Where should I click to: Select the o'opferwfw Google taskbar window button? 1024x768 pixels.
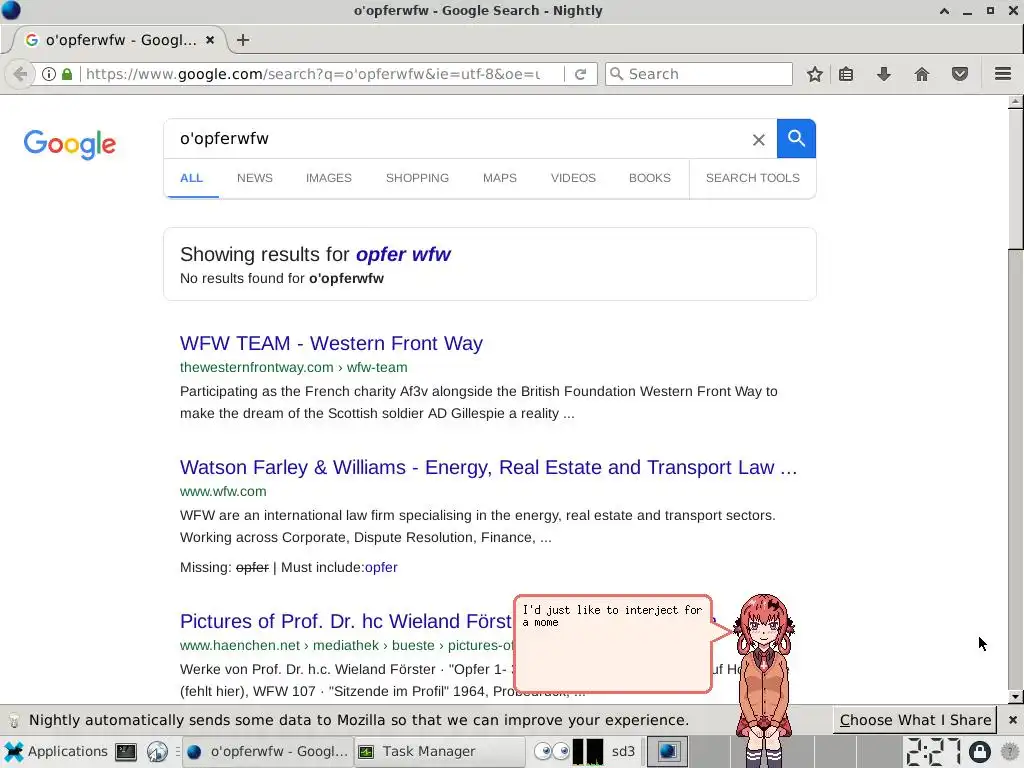267,752
